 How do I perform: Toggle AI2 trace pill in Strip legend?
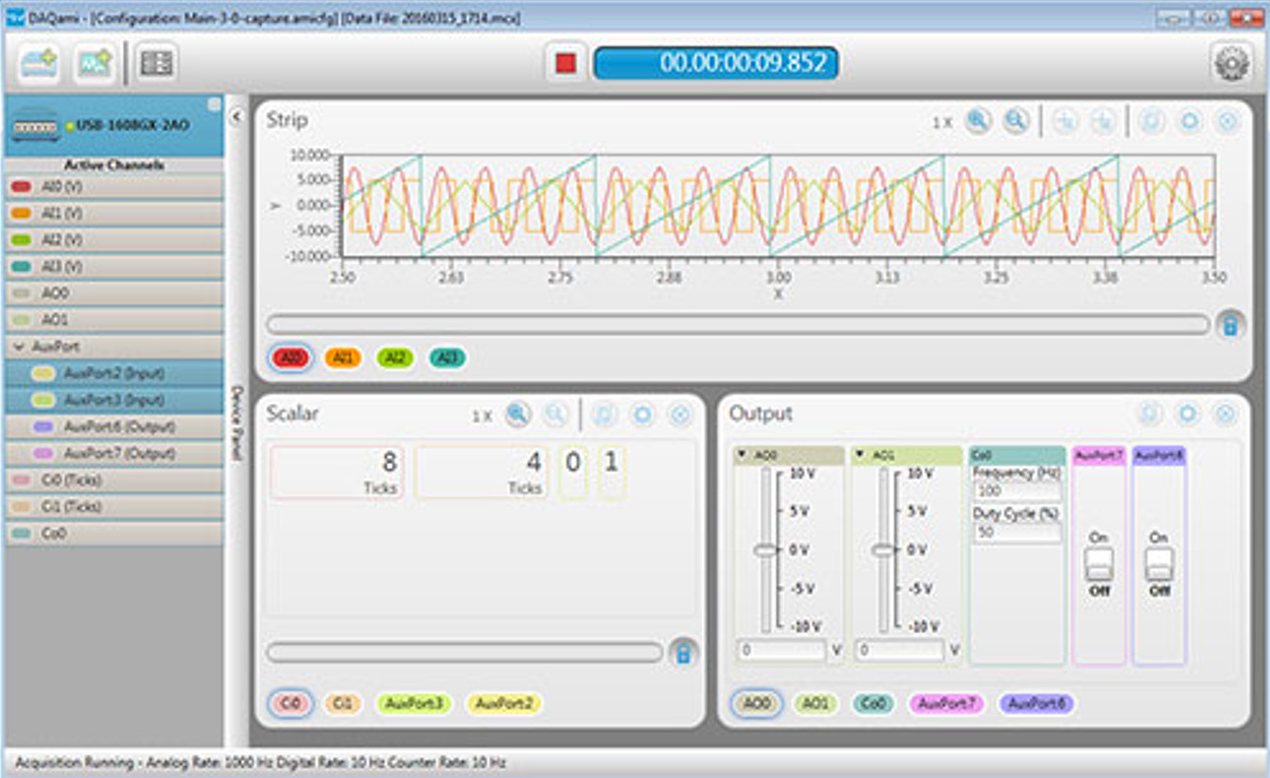395,358
